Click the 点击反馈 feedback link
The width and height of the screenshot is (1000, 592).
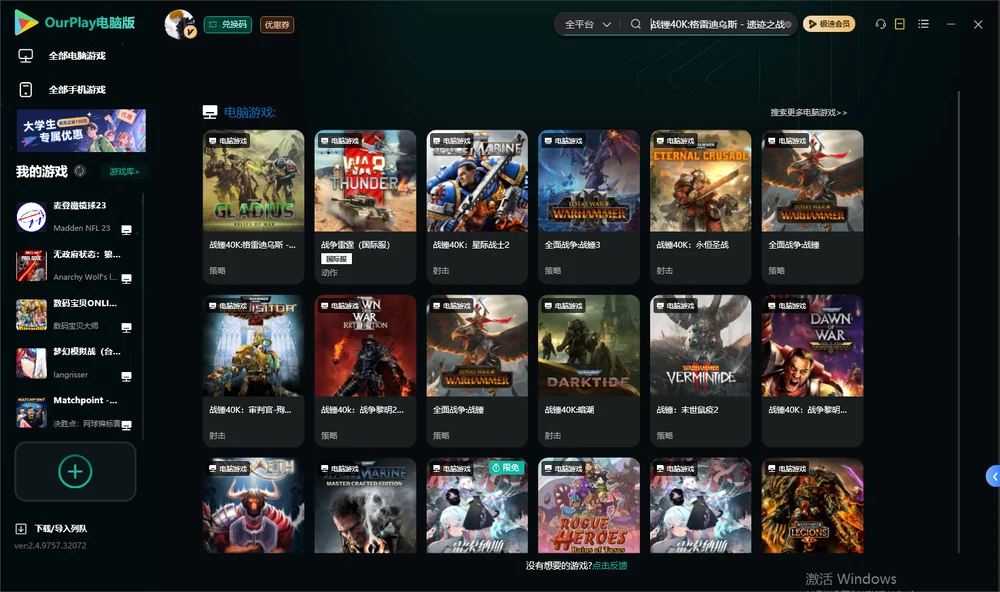pos(610,565)
